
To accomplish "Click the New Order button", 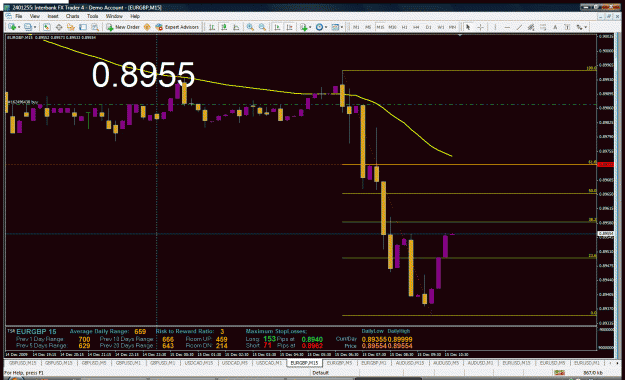I will [123, 27].
